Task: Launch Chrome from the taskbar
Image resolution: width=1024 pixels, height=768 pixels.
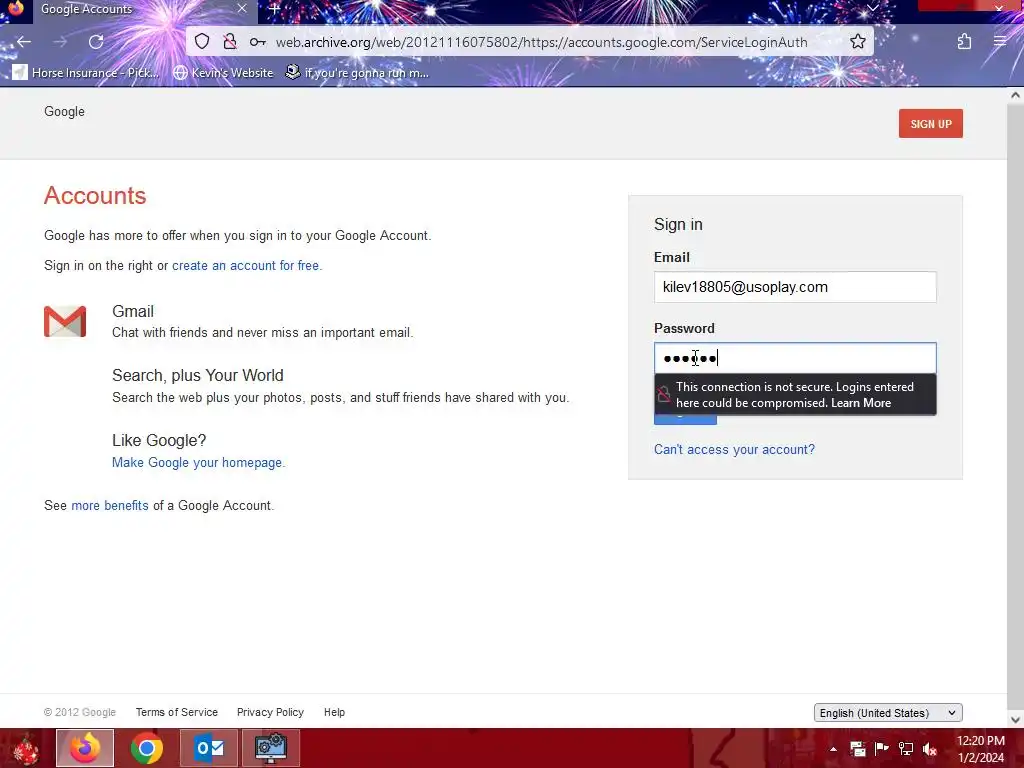Action: click(x=147, y=748)
